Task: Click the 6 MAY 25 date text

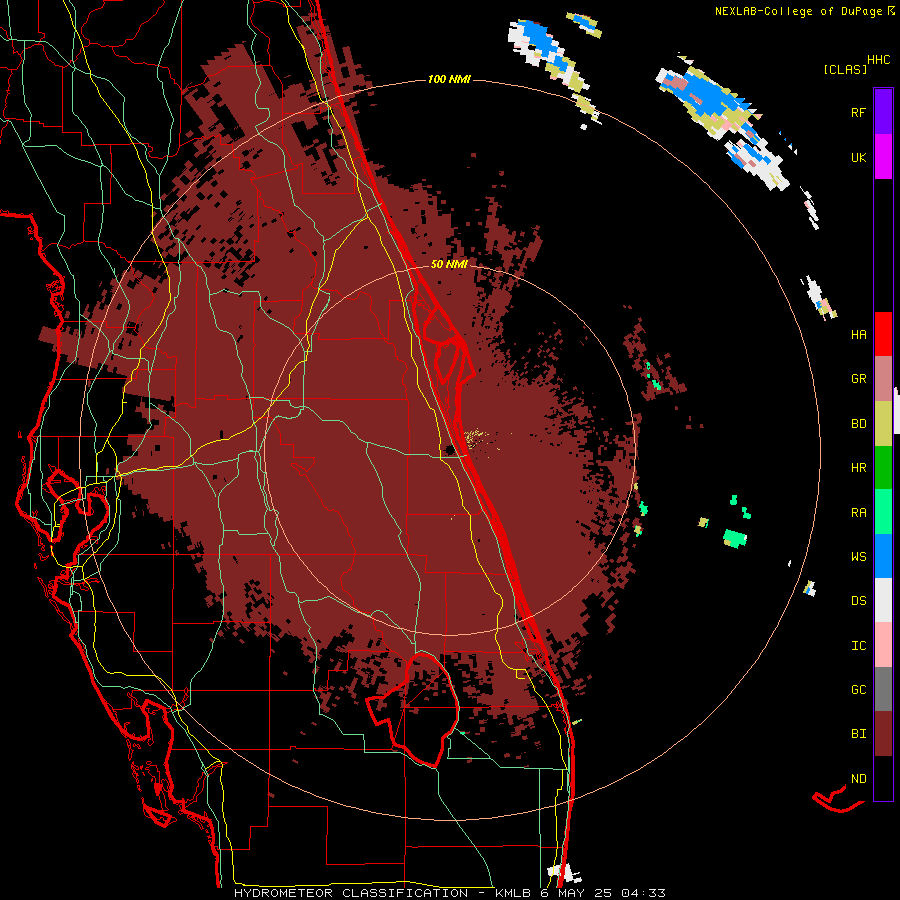Action: coord(576,893)
